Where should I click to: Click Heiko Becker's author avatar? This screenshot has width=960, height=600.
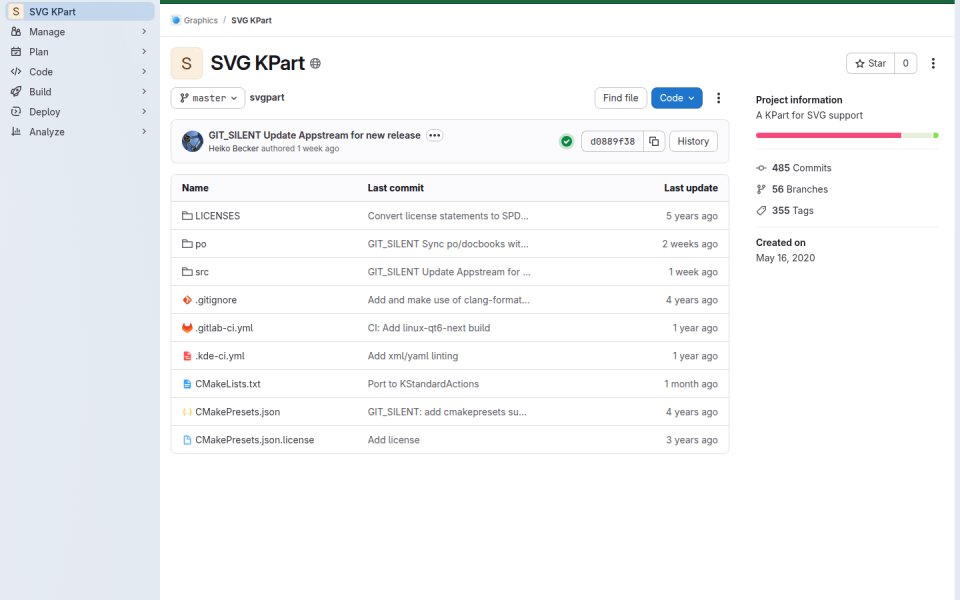click(x=192, y=141)
